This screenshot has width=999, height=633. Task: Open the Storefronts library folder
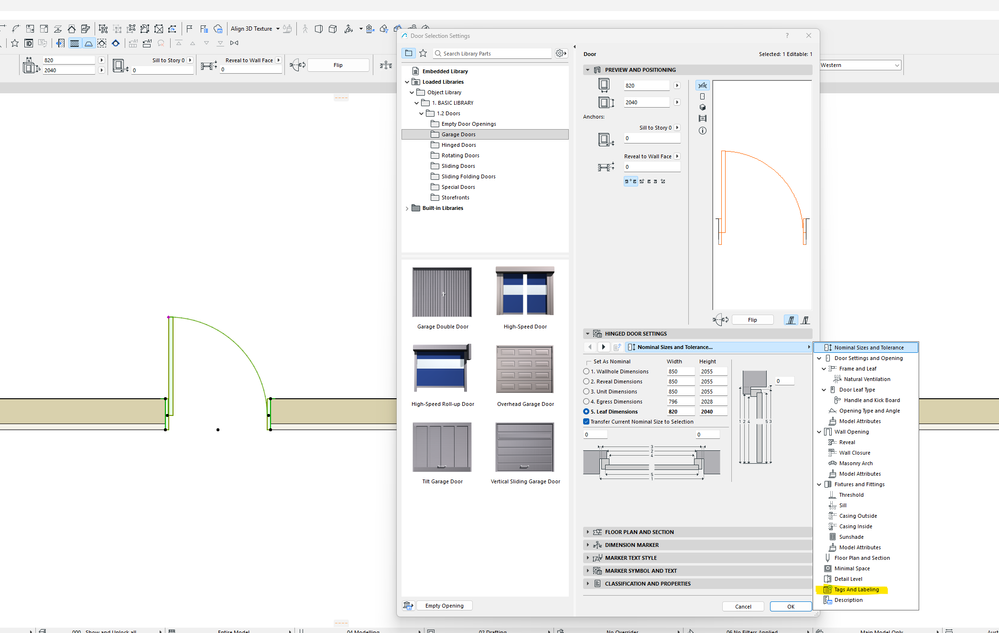(455, 197)
